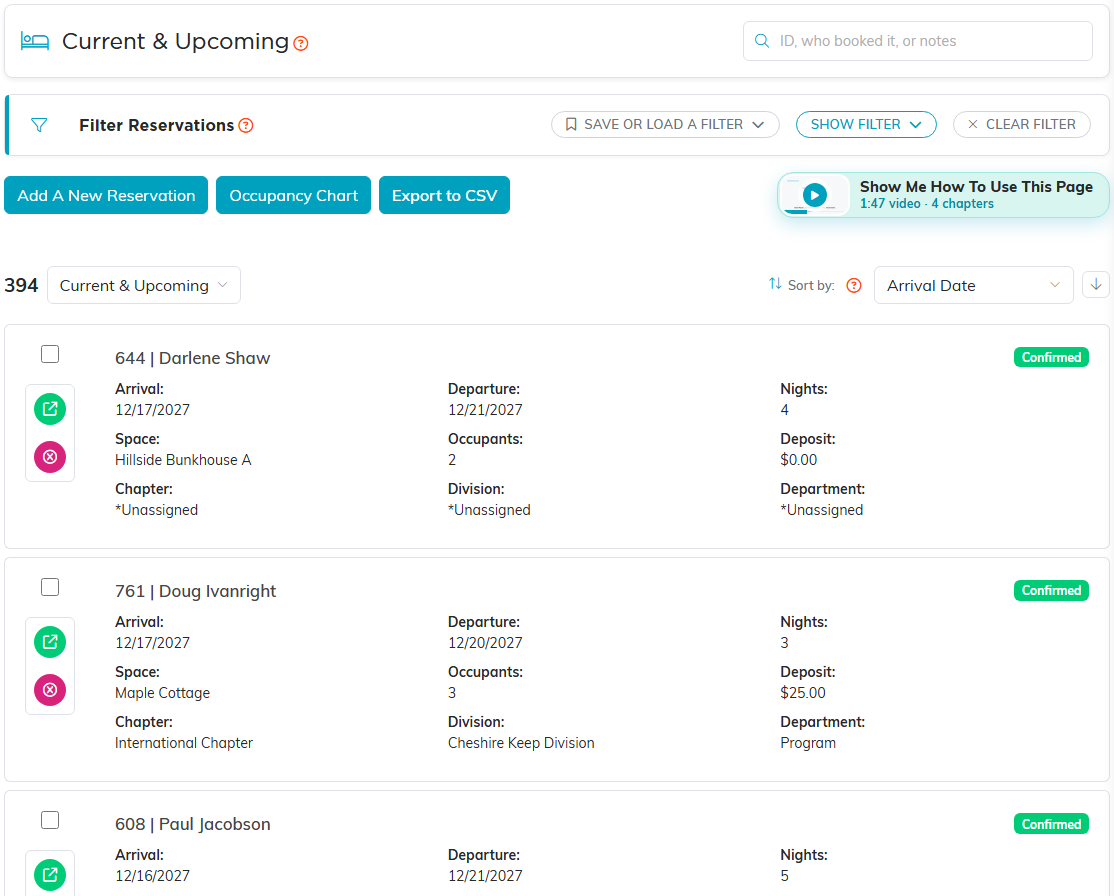The height and width of the screenshot is (896, 1114).
Task: Click Clear Filter button
Action: click(x=1022, y=124)
